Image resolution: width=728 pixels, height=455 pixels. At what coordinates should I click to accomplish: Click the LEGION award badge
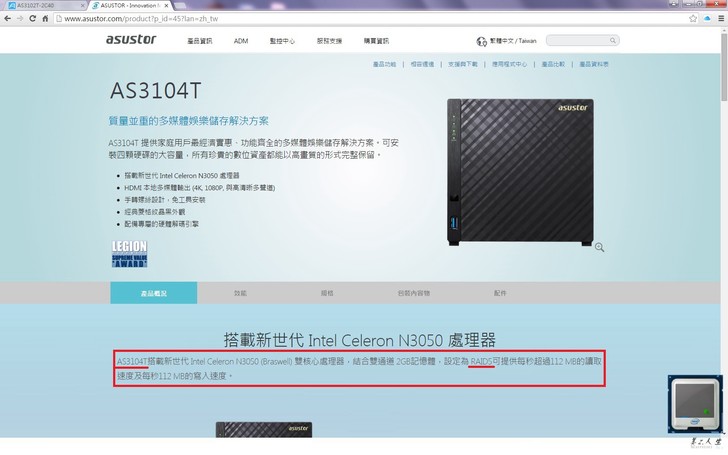tap(130, 254)
